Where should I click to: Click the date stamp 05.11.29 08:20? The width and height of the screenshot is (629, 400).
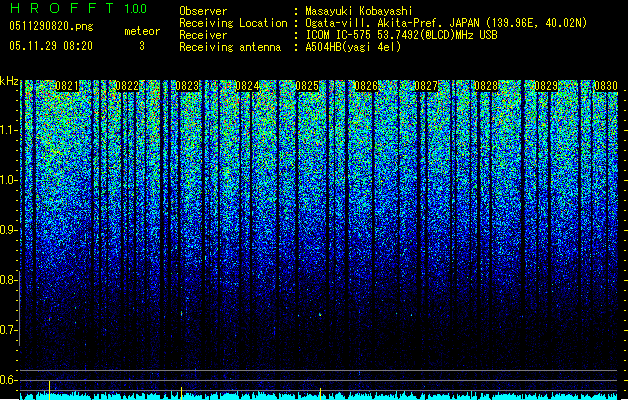pyautogui.click(x=51, y=46)
